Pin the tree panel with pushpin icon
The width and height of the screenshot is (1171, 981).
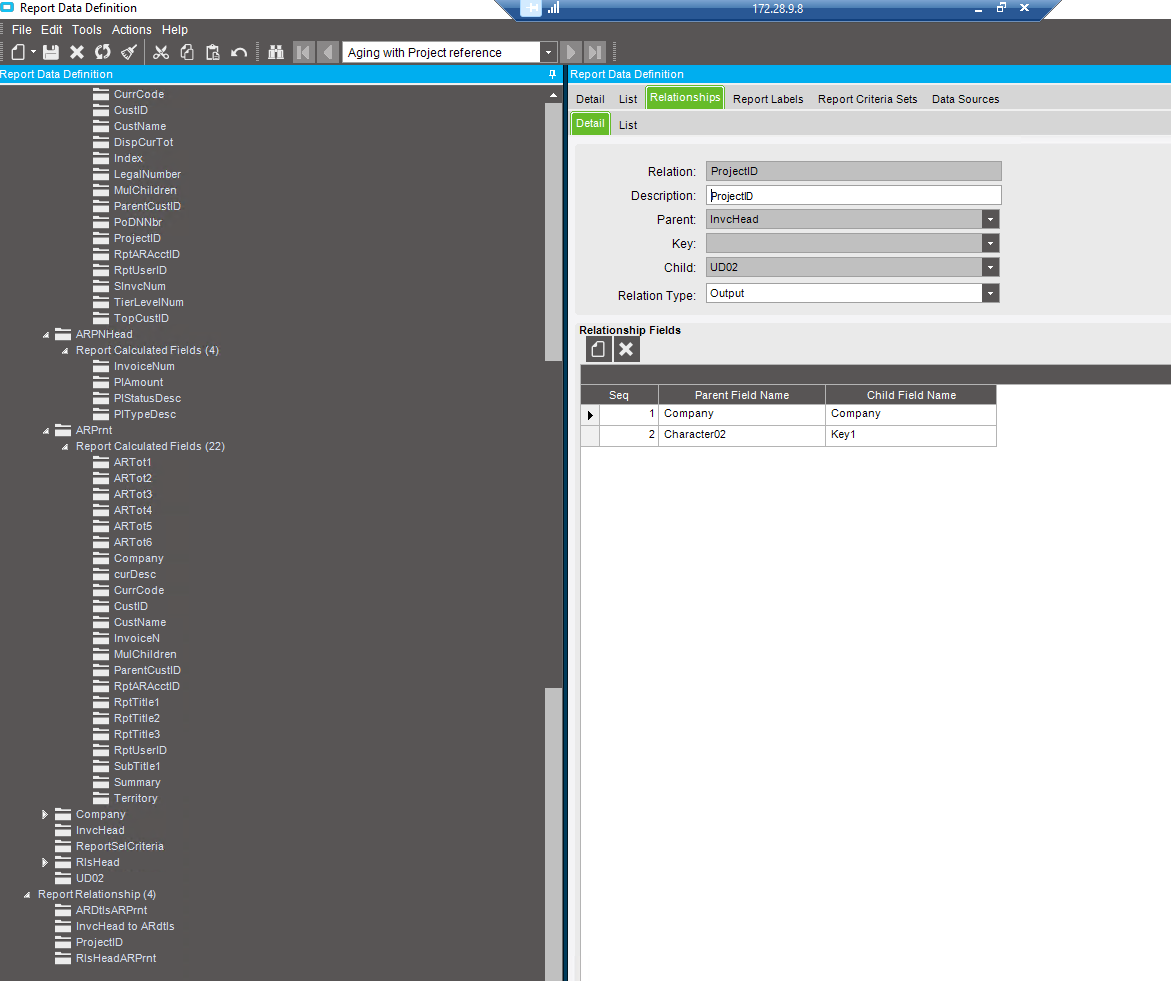pyautogui.click(x=553, y=74)
